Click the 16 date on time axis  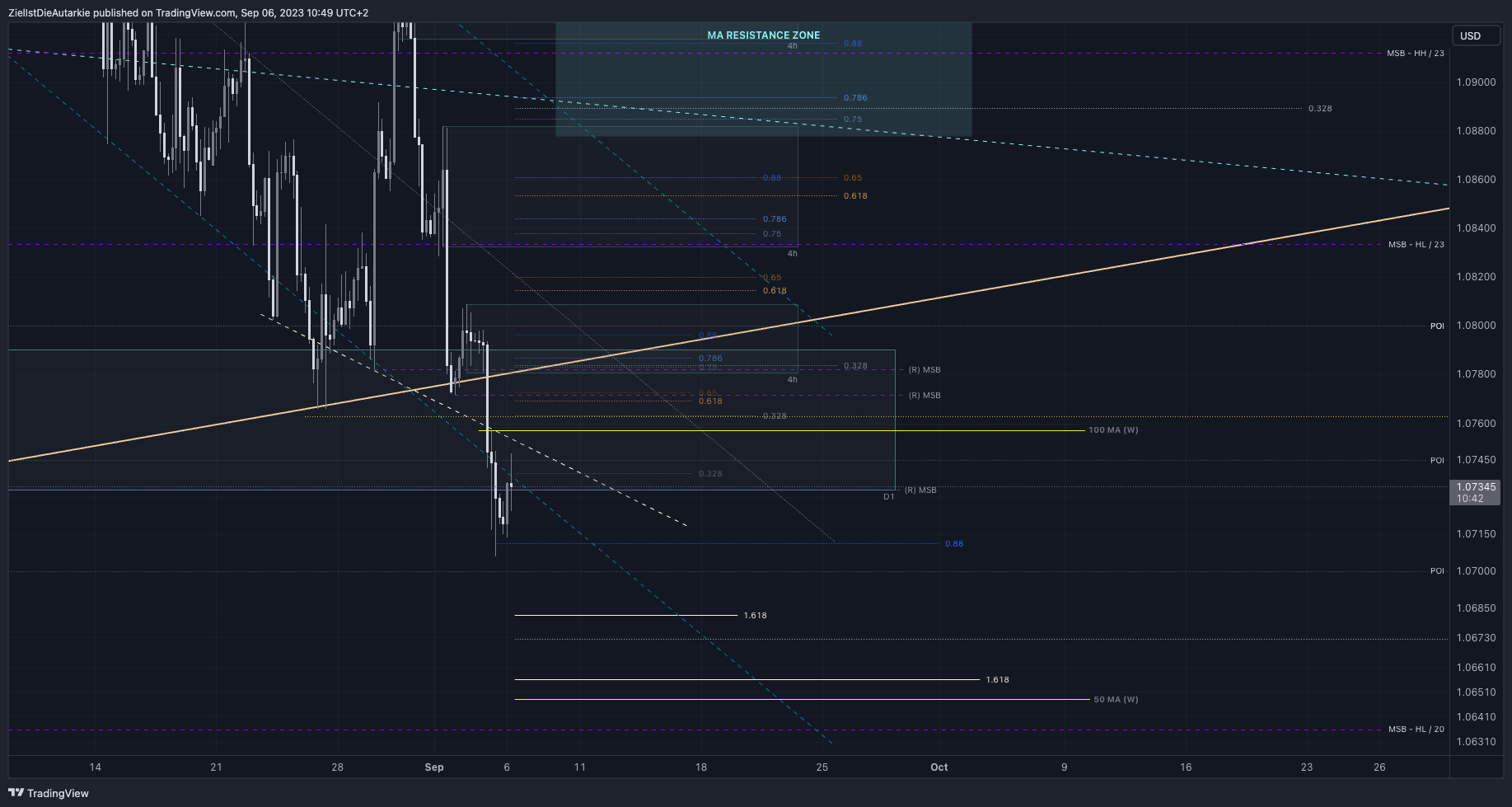click(x=1186, y=767)
